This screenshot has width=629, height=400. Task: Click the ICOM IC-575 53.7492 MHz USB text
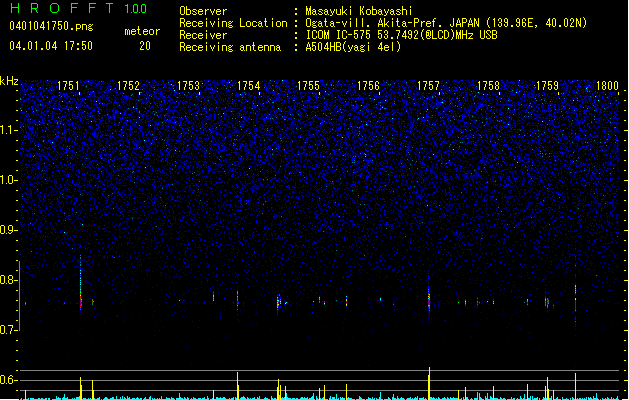[401, 35]
